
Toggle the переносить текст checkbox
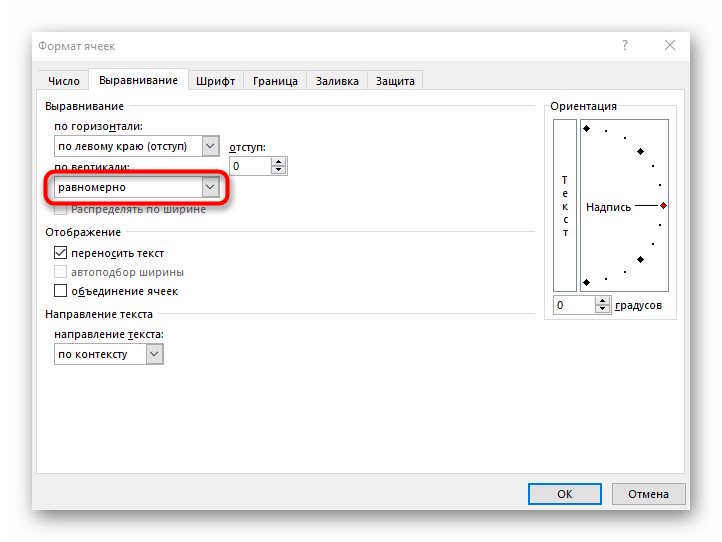60,253
